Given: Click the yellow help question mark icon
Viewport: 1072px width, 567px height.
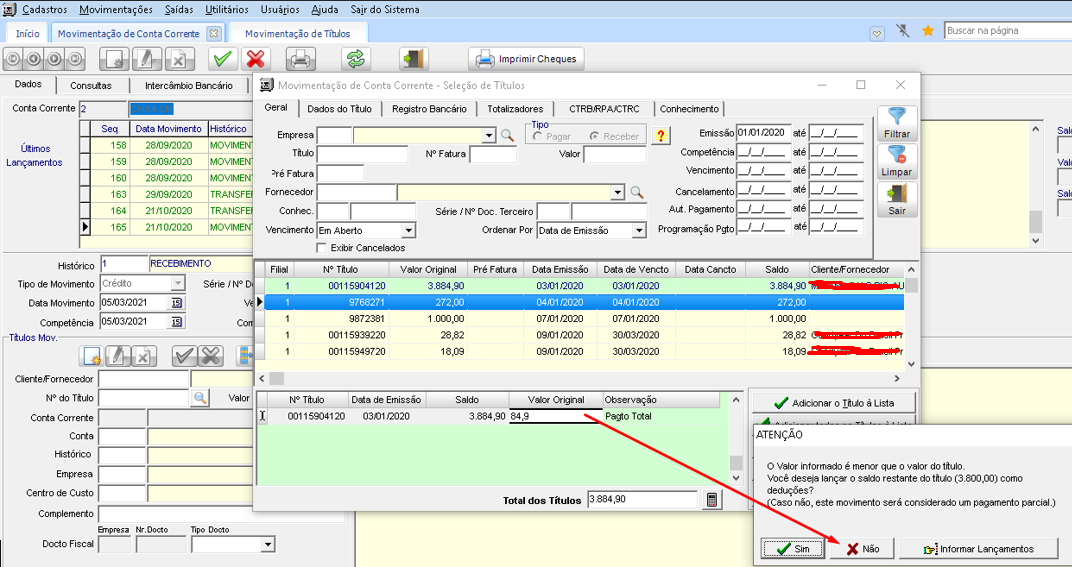Looking at the screenshot, I should [660, 136].
